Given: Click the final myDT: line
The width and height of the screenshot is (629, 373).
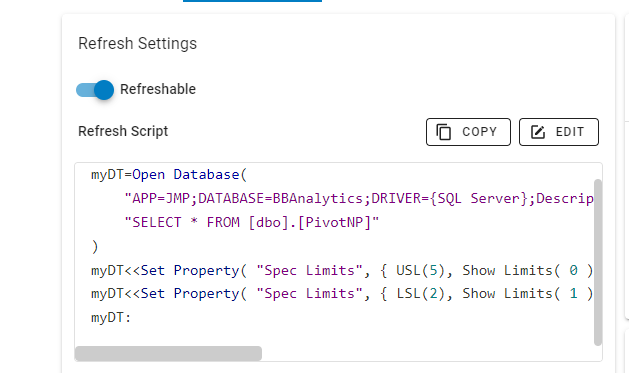Looking at the screenshot, I should [x=111, y=318].
